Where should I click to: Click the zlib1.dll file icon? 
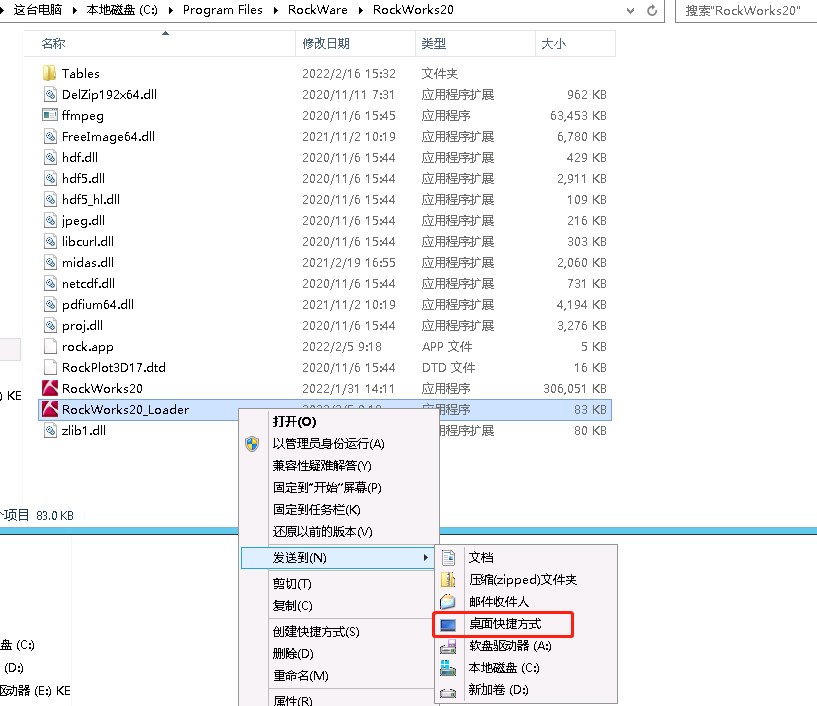[x=50, y=430]
